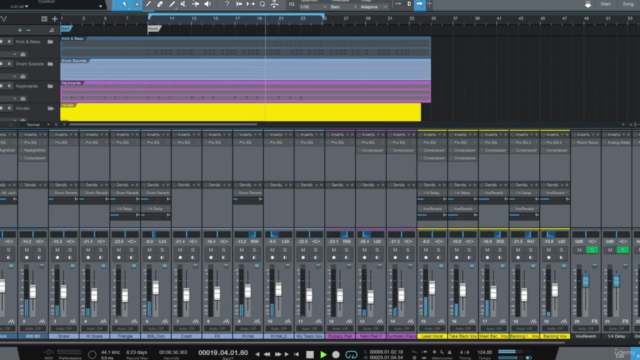Switch to the Start page tab
The height and width of the screenshot is (360, 640).
click(x=606, y=4)
